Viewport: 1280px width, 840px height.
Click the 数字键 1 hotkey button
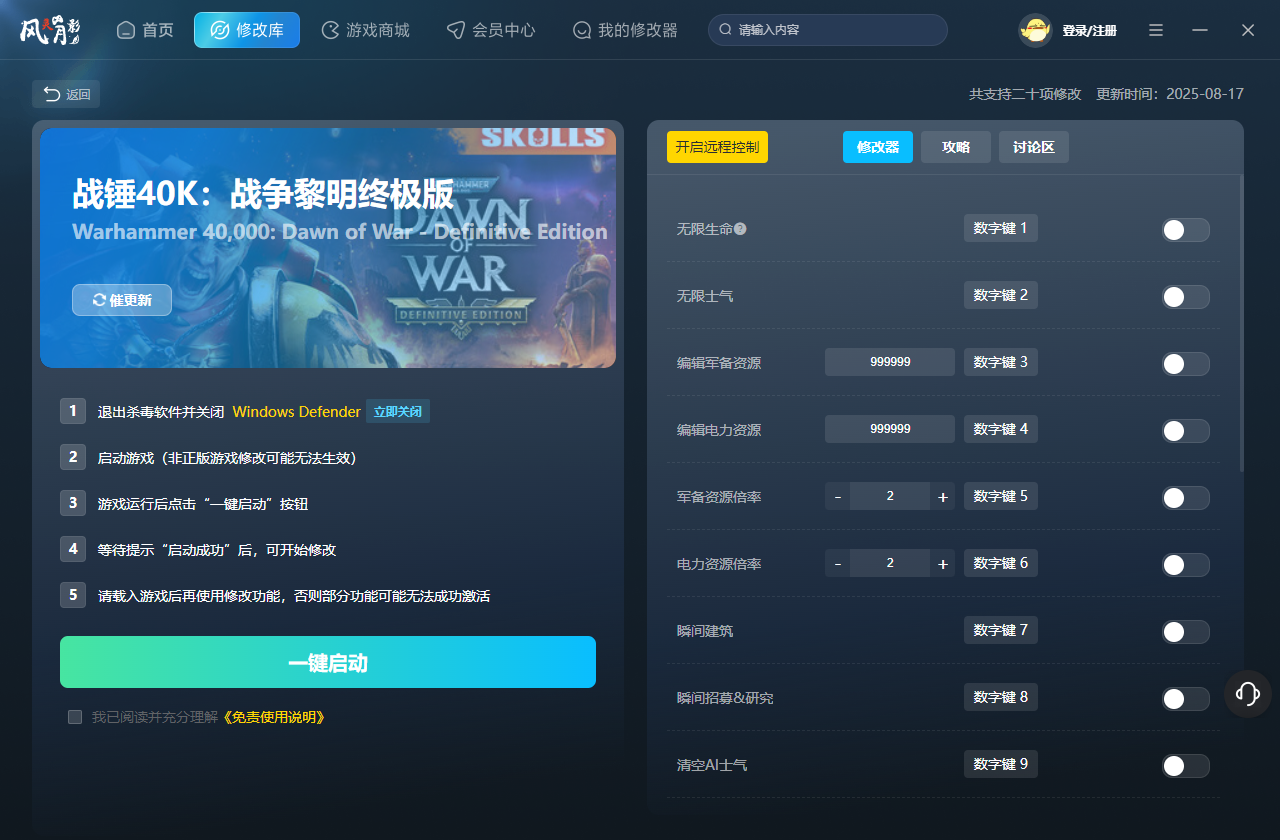pos(1001,228)
